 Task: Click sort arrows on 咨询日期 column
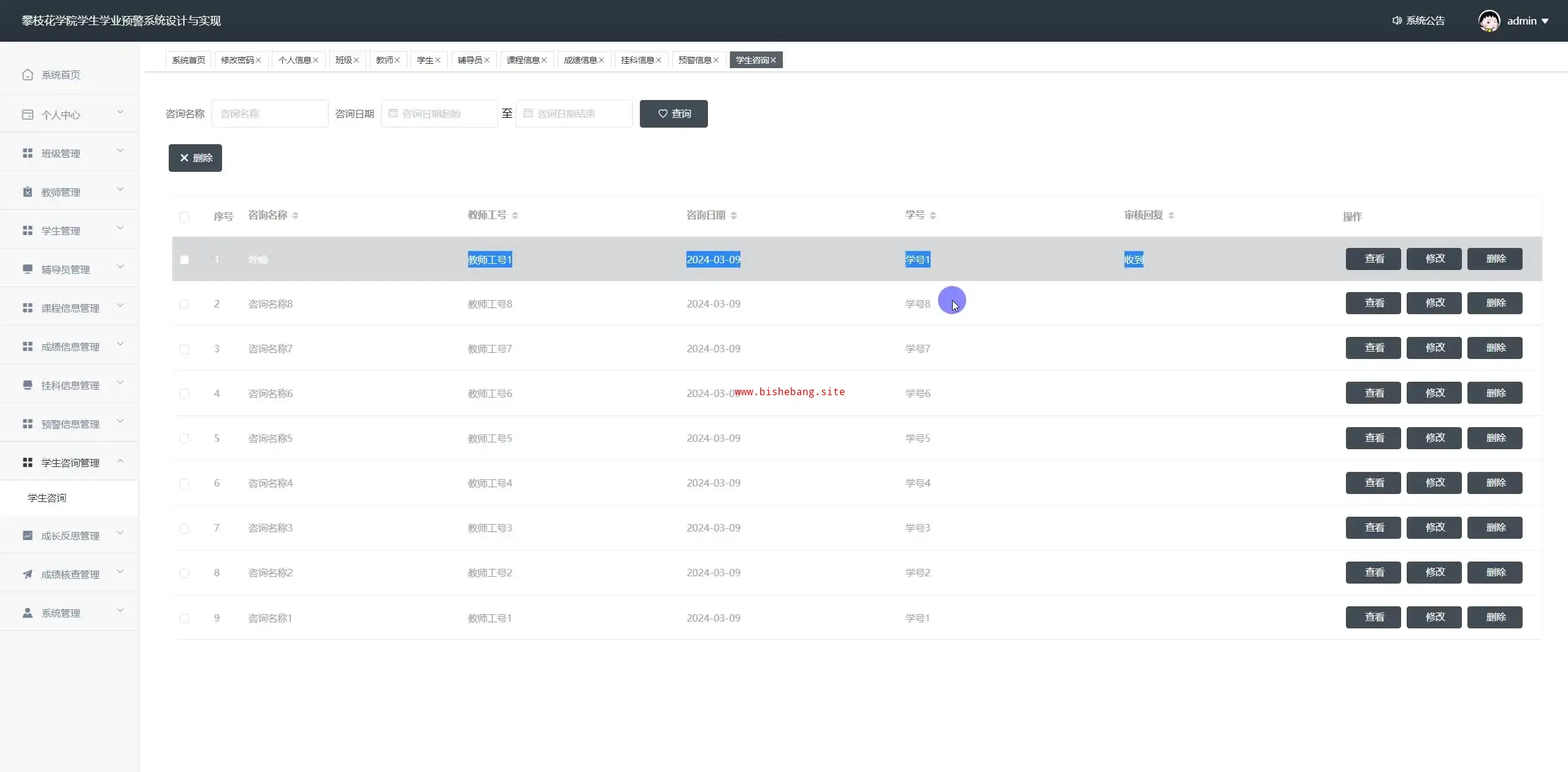point(734,215)
